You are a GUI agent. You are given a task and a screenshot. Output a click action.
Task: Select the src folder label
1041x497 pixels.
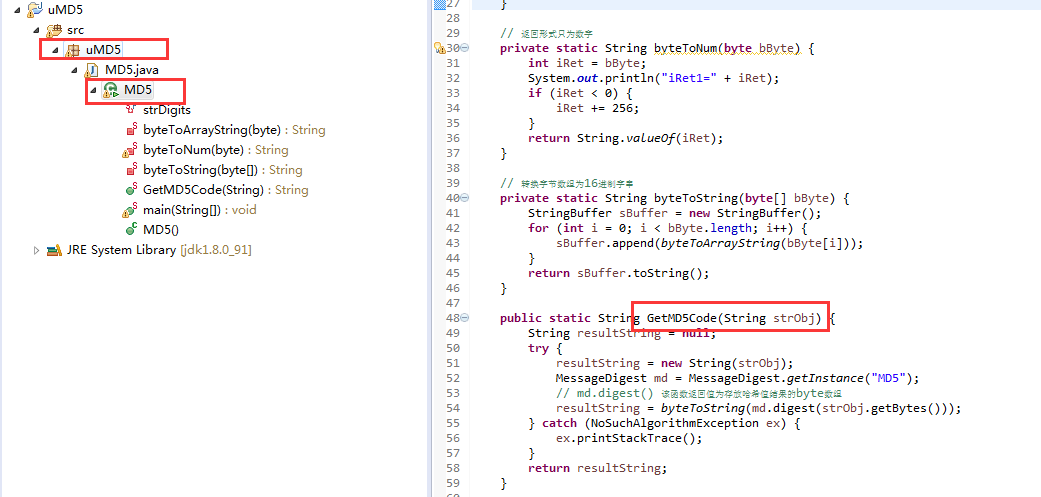pyautogui.click(x=75, y=31)
